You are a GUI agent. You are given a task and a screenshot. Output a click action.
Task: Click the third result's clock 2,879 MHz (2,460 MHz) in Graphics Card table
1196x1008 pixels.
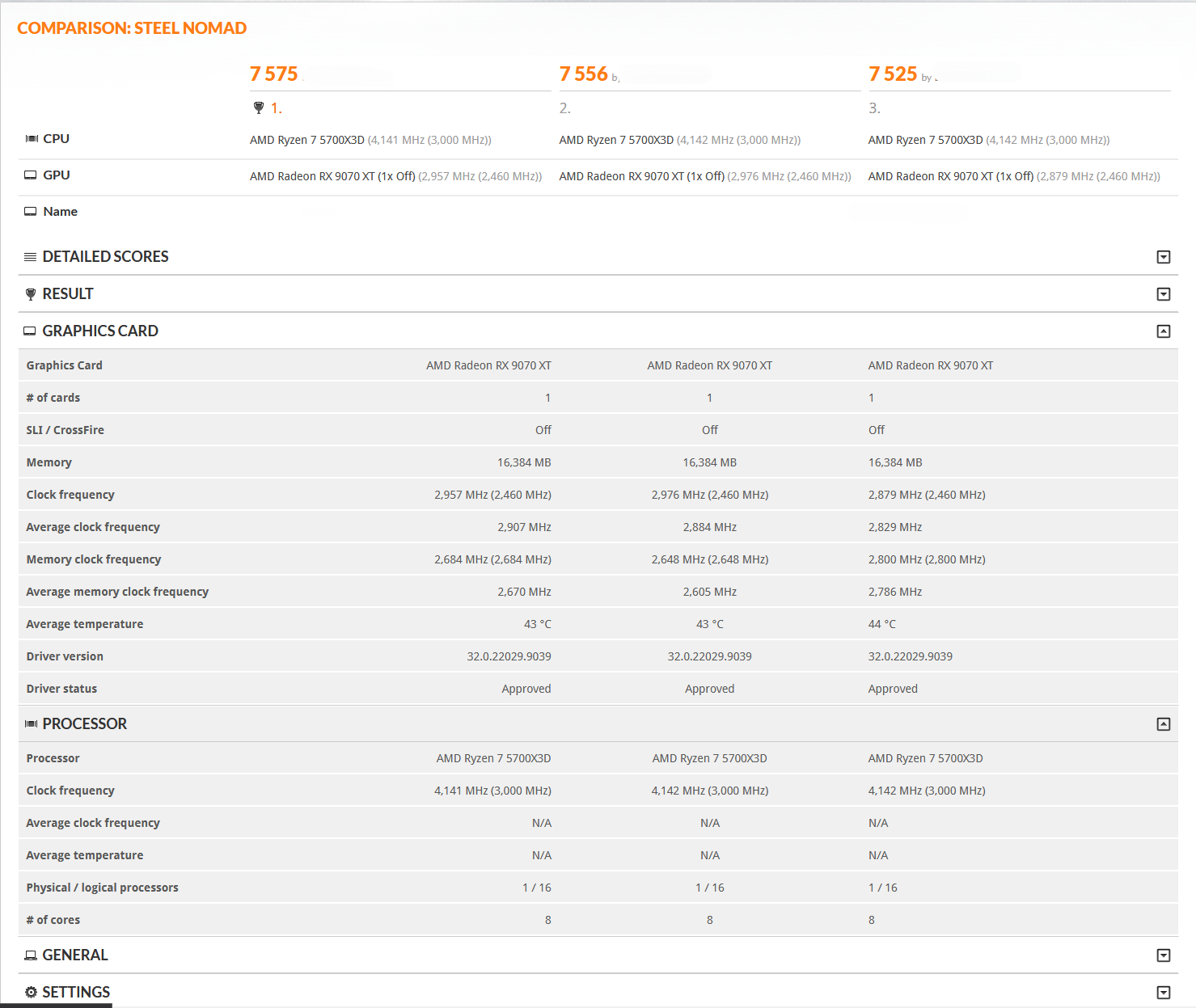[927, 495]
